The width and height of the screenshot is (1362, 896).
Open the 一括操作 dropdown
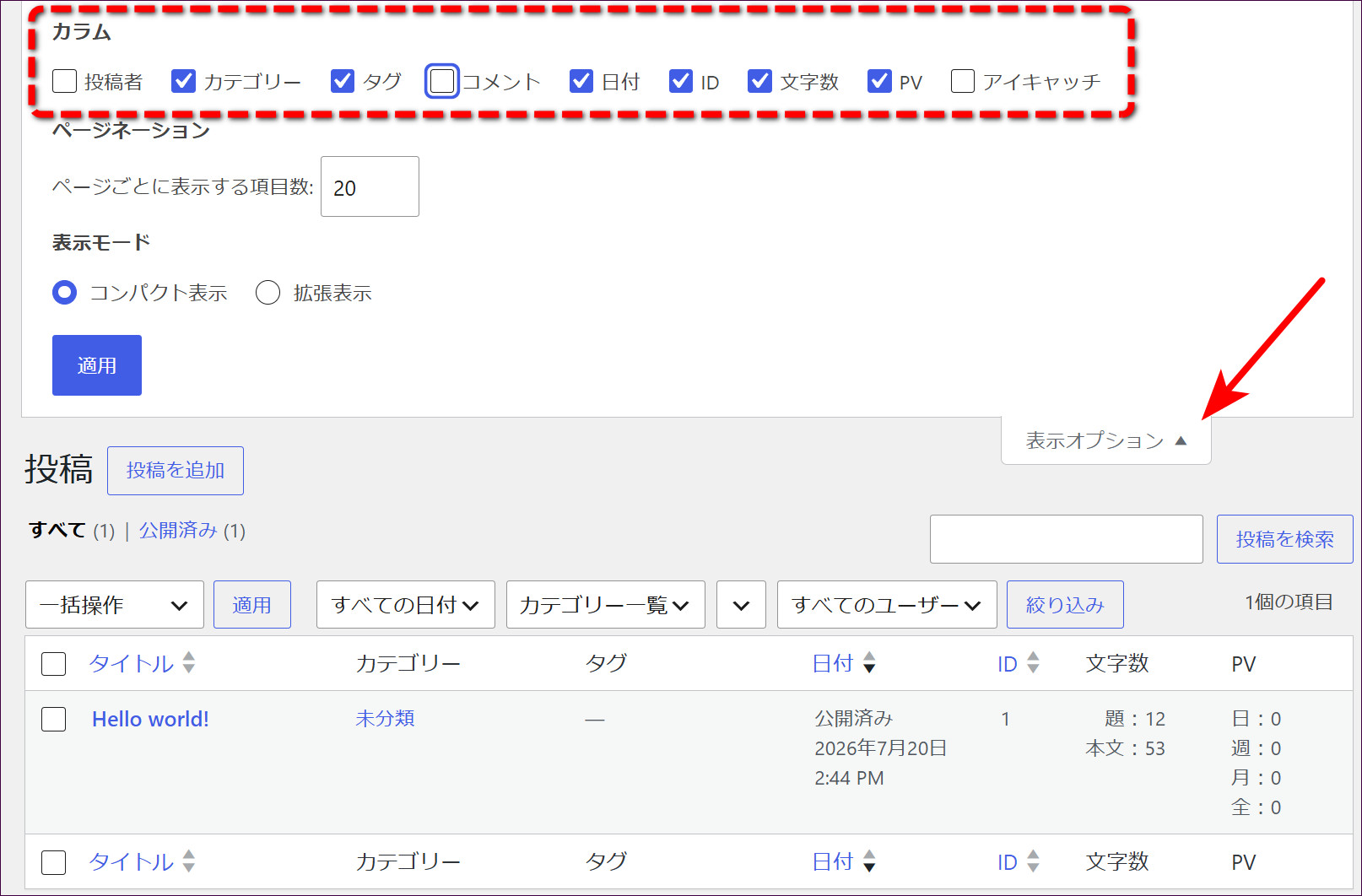pyautogui.click(x=115, y=605)
